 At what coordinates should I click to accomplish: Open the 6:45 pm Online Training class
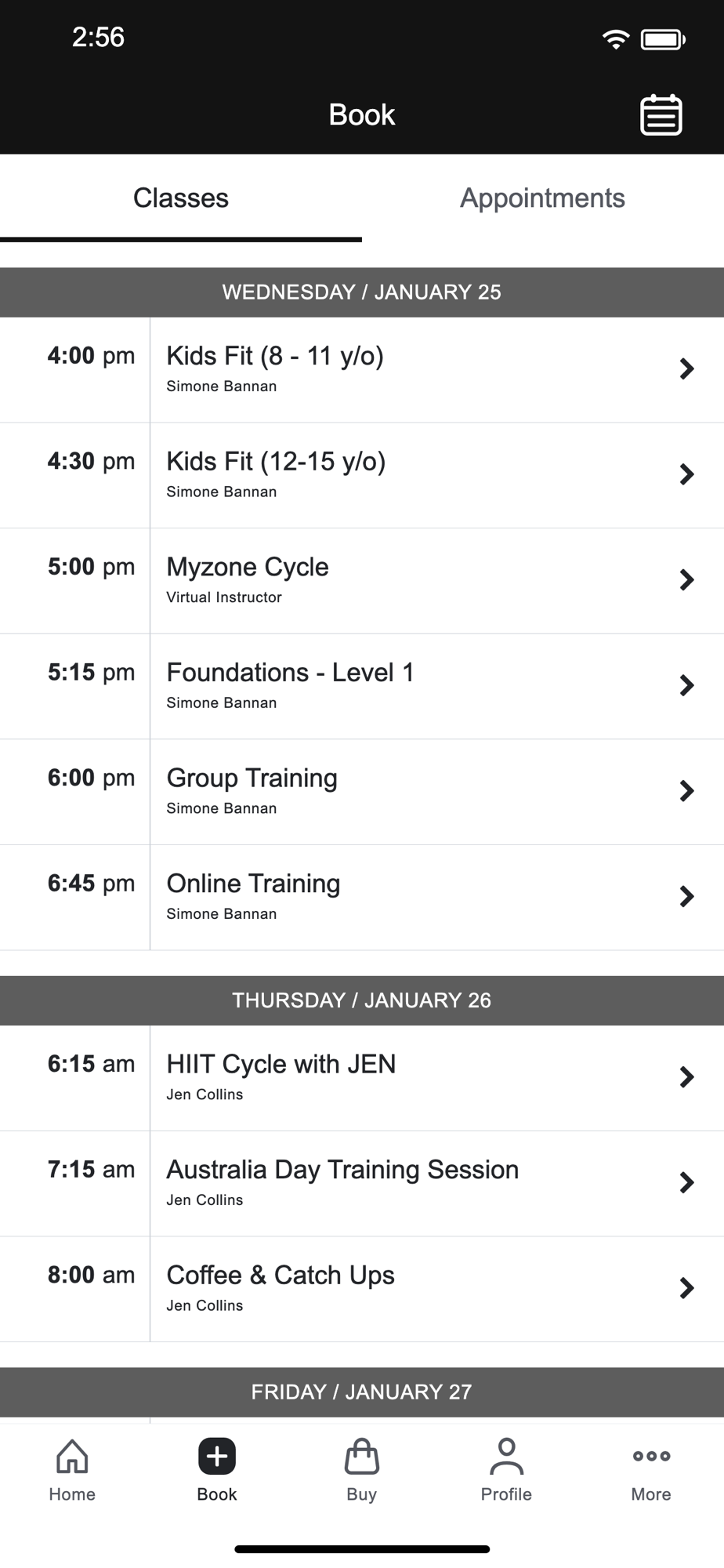point(362,898)
